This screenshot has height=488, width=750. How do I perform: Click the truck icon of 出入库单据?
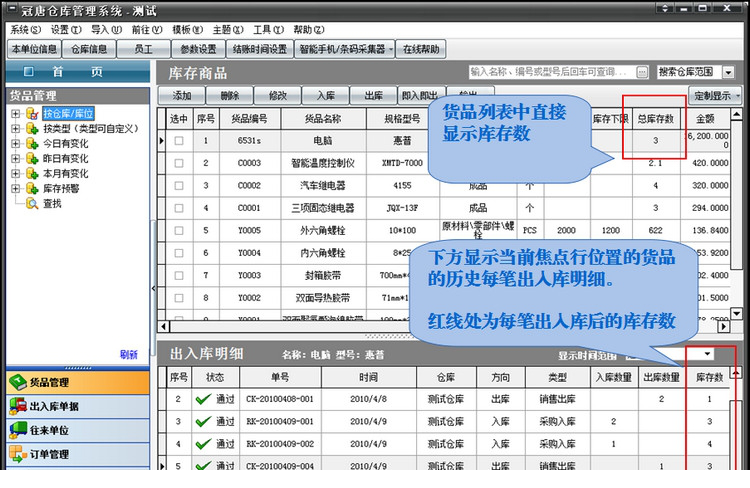coord(18,406)
